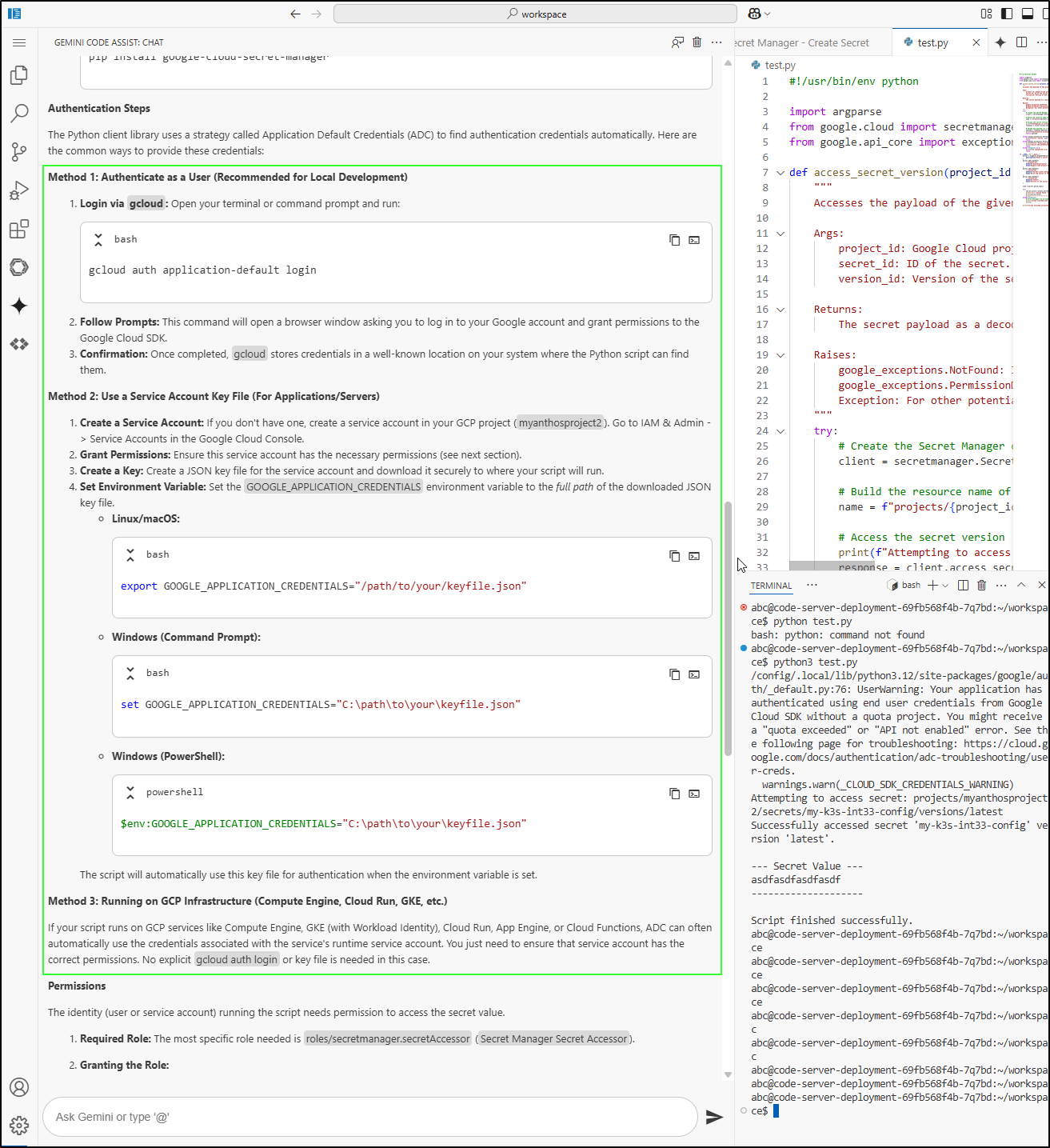This screenshot has height=1148, width=1050.
Task: Fold the Args section at line 11
Action: click(x=781, y=234)
